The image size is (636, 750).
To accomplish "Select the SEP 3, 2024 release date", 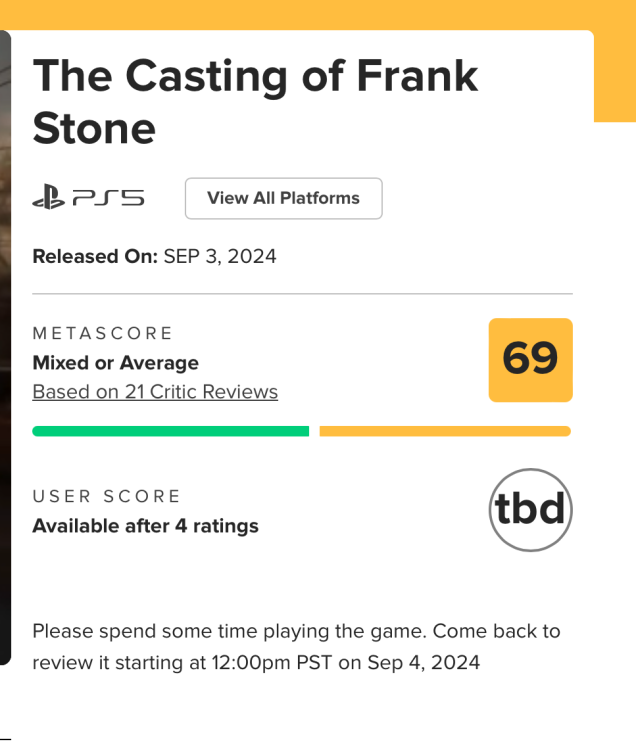I will click(x=220, y=256).
